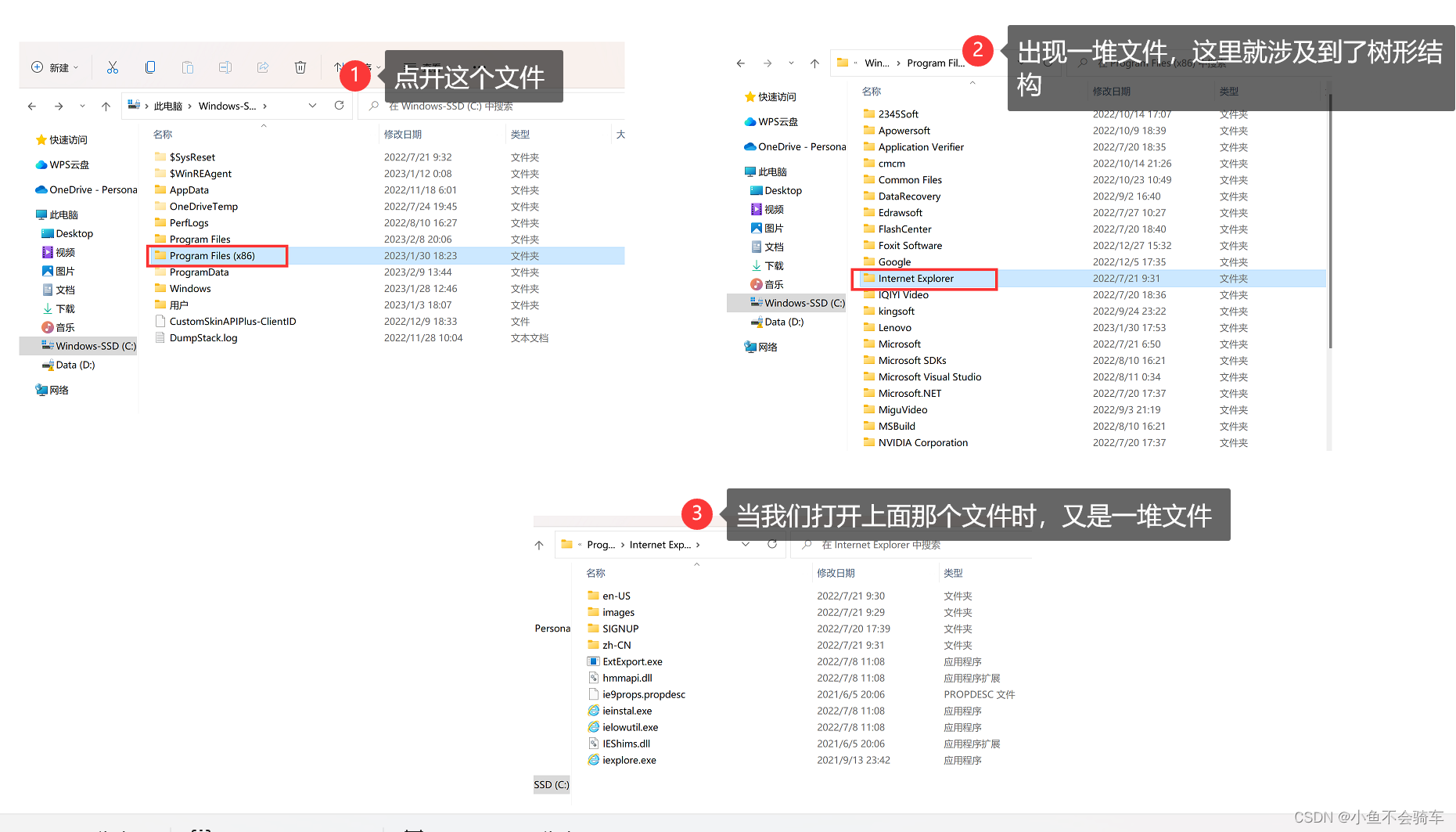Click the CustomSkinAPIPlus-ClientID file icon
Viewport: 1456px width, 832px height.
coord(160,322)
